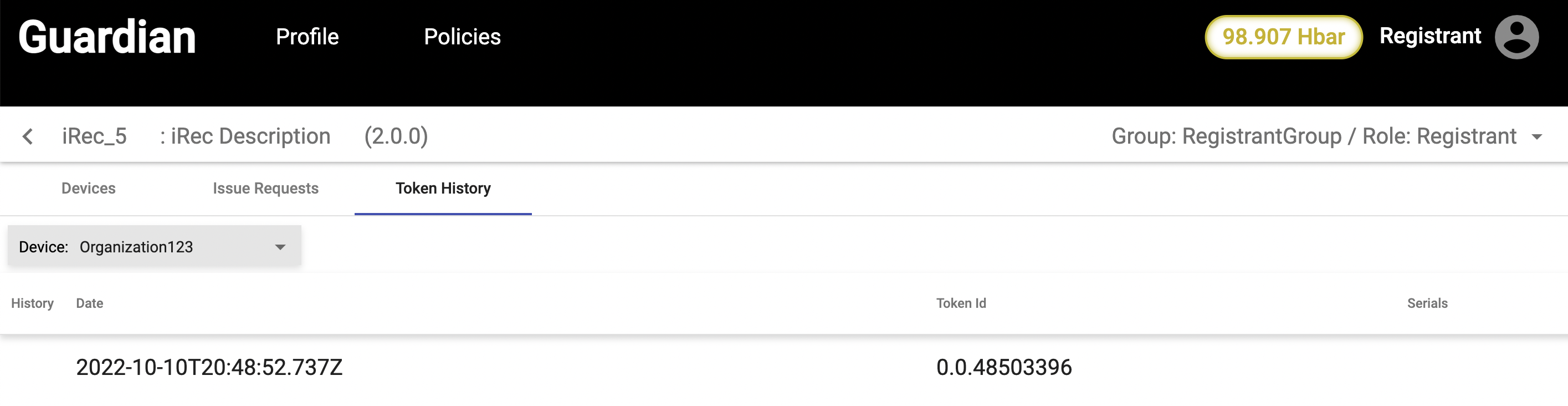
Task: Select the 2022-10-10T20:48:52.737Z date row
Action: pyautogui.click(x=209, y=367)
